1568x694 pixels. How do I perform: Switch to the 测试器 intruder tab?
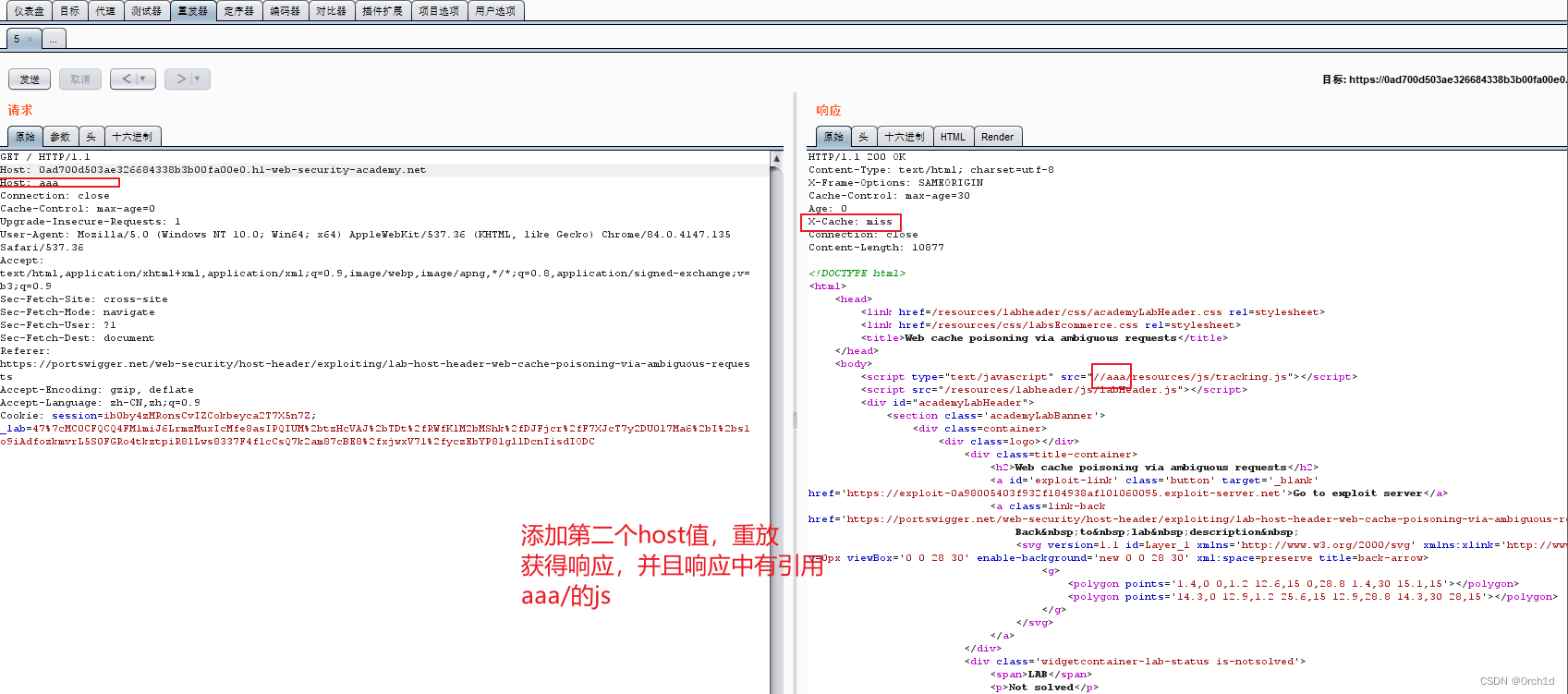point(146,11)
